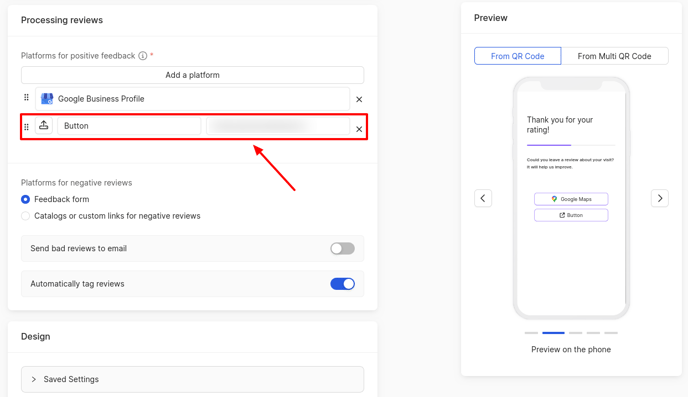Click the Add a platform button
This screenshot has width=688, height=397.
point(193,75)
